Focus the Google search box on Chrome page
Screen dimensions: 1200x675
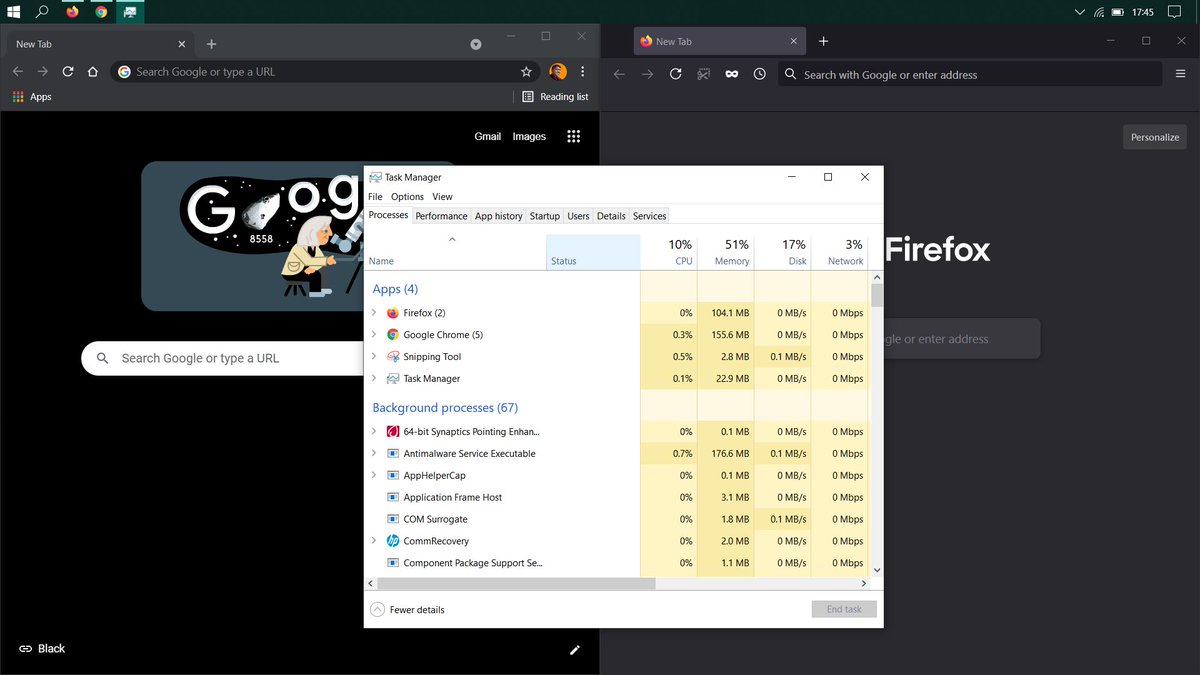click(222, 358)
